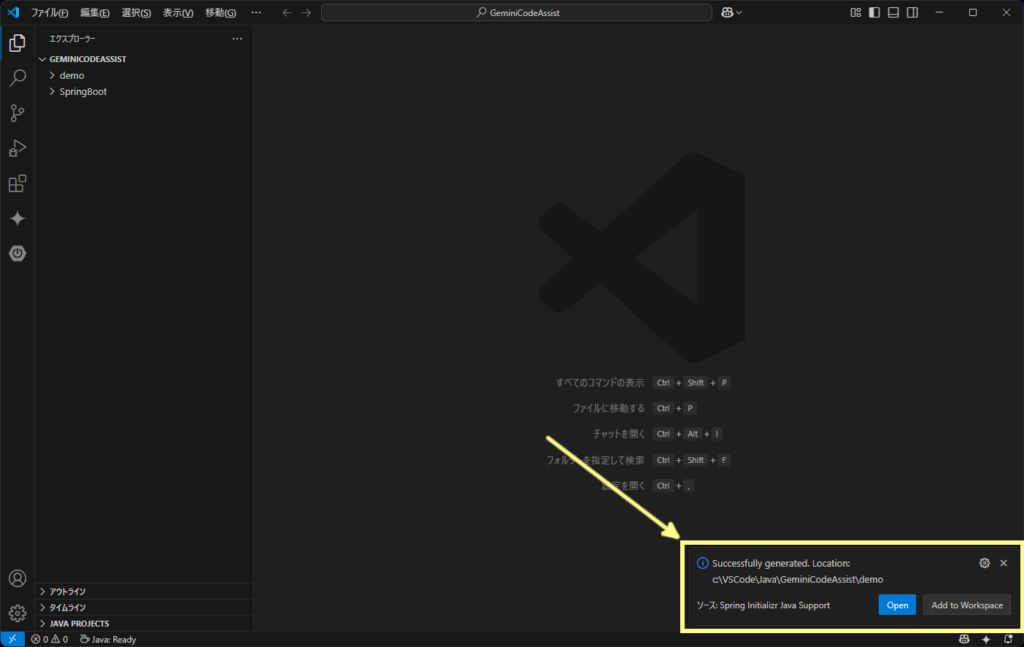This screenshot has width=1024, height=647.
Task: Click the "Successfully generated. Location:" message text
Action: point(781,563)
